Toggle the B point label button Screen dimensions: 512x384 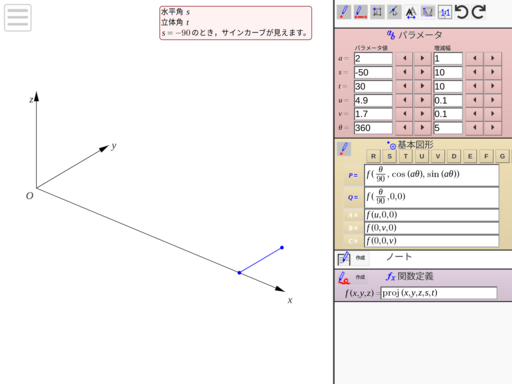(353, 228)
